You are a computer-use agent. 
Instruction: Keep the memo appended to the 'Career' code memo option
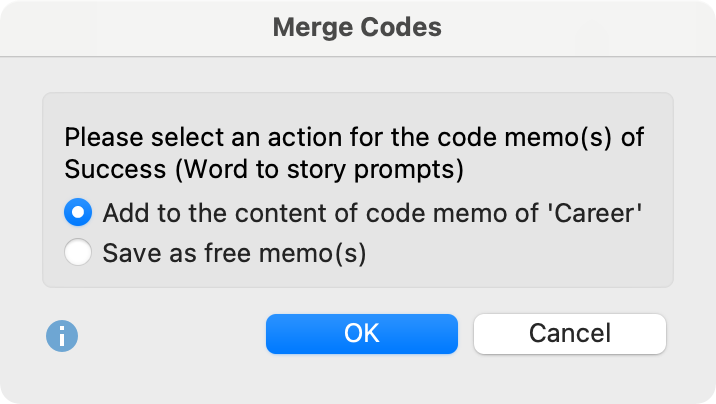(x=78, y=212)
